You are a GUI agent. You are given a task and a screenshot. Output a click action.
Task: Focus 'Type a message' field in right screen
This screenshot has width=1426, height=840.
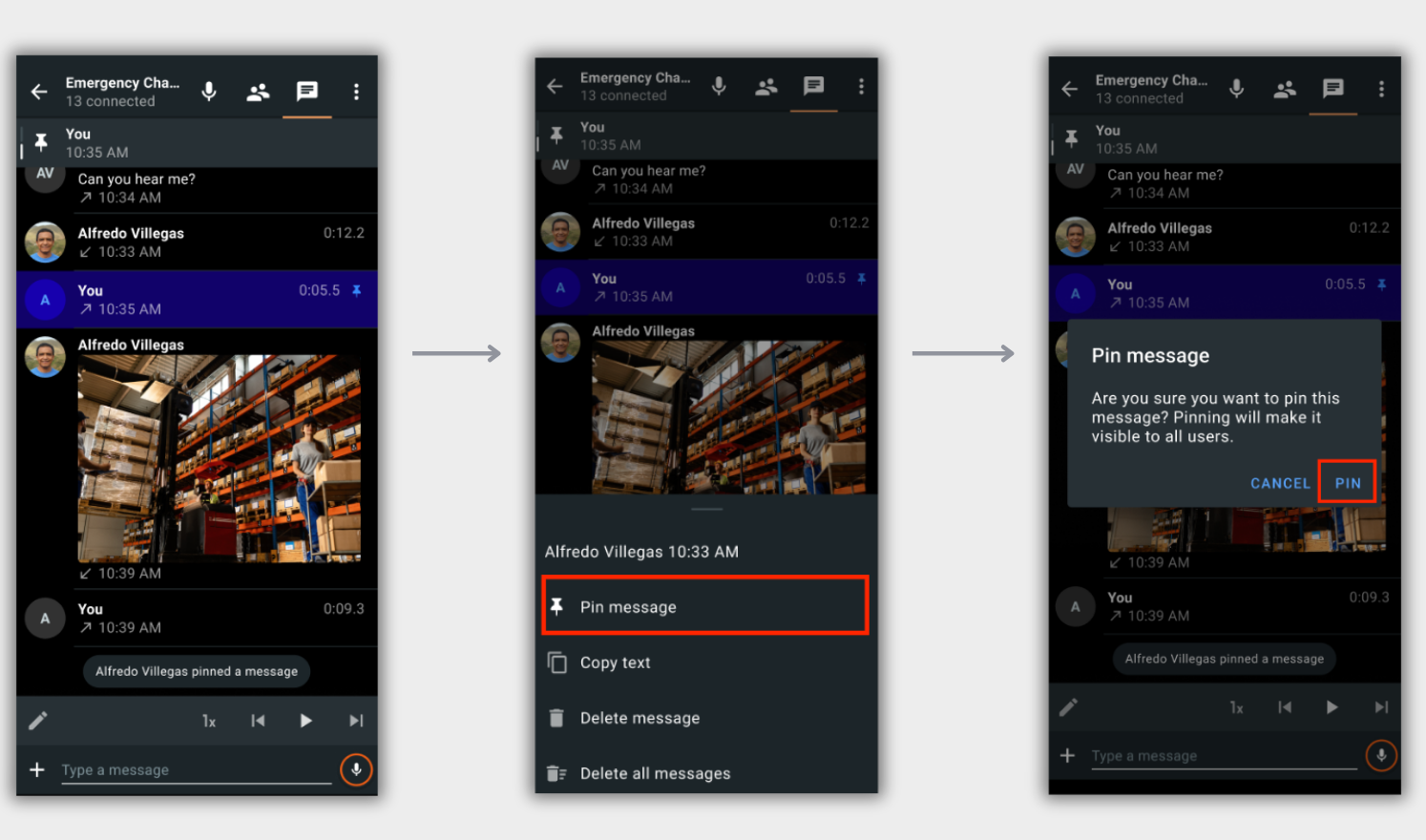[1224, 756]
